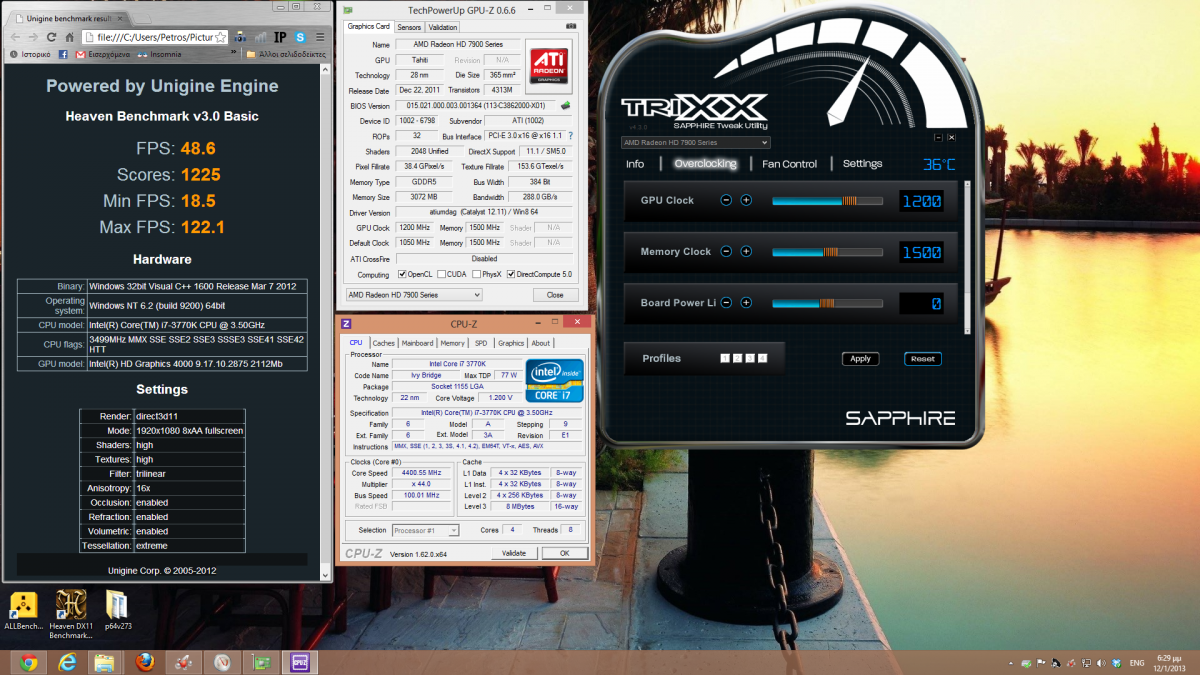Viewport: 1200px width, 675px height.
Task: Open TRIXX Settings tab
Action: [862, 164]
